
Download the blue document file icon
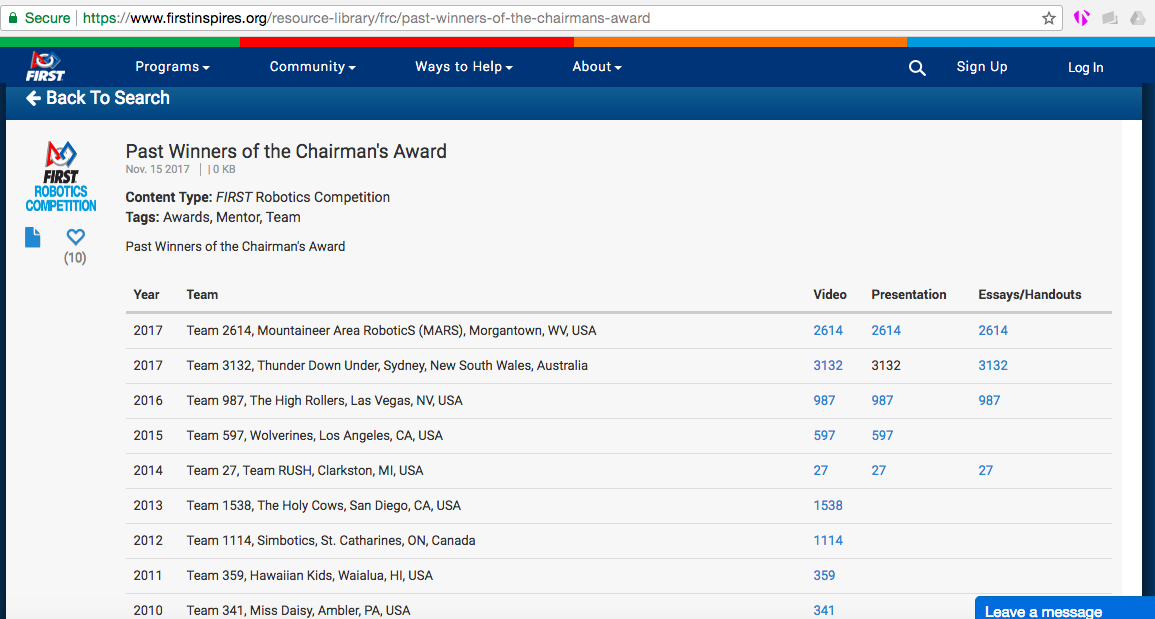coord(32,237)
